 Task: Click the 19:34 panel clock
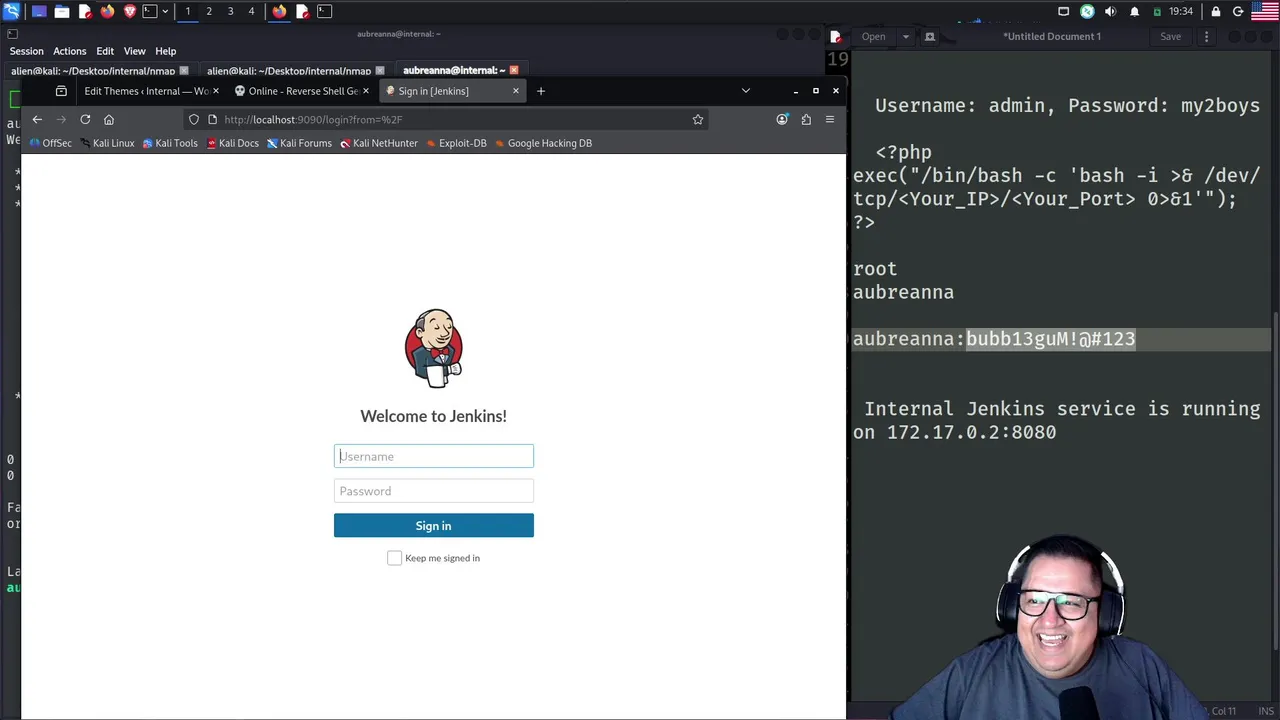click(x=1181, y=11)
